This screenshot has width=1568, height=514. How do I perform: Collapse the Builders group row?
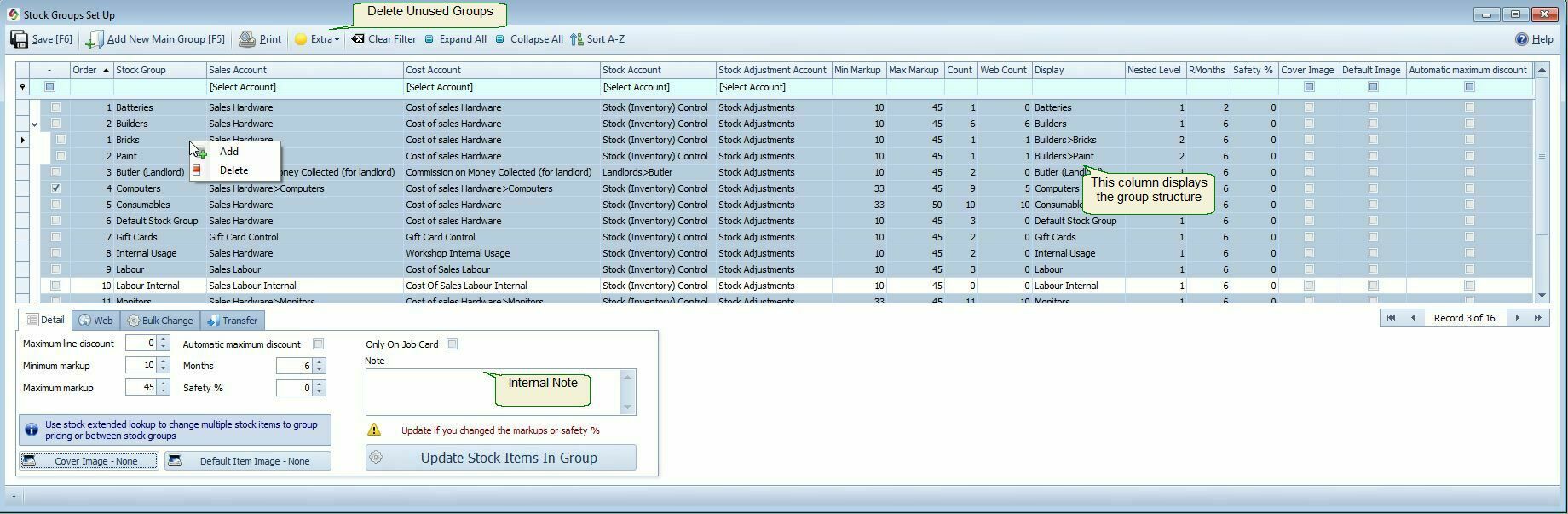[x=34, y=124]
